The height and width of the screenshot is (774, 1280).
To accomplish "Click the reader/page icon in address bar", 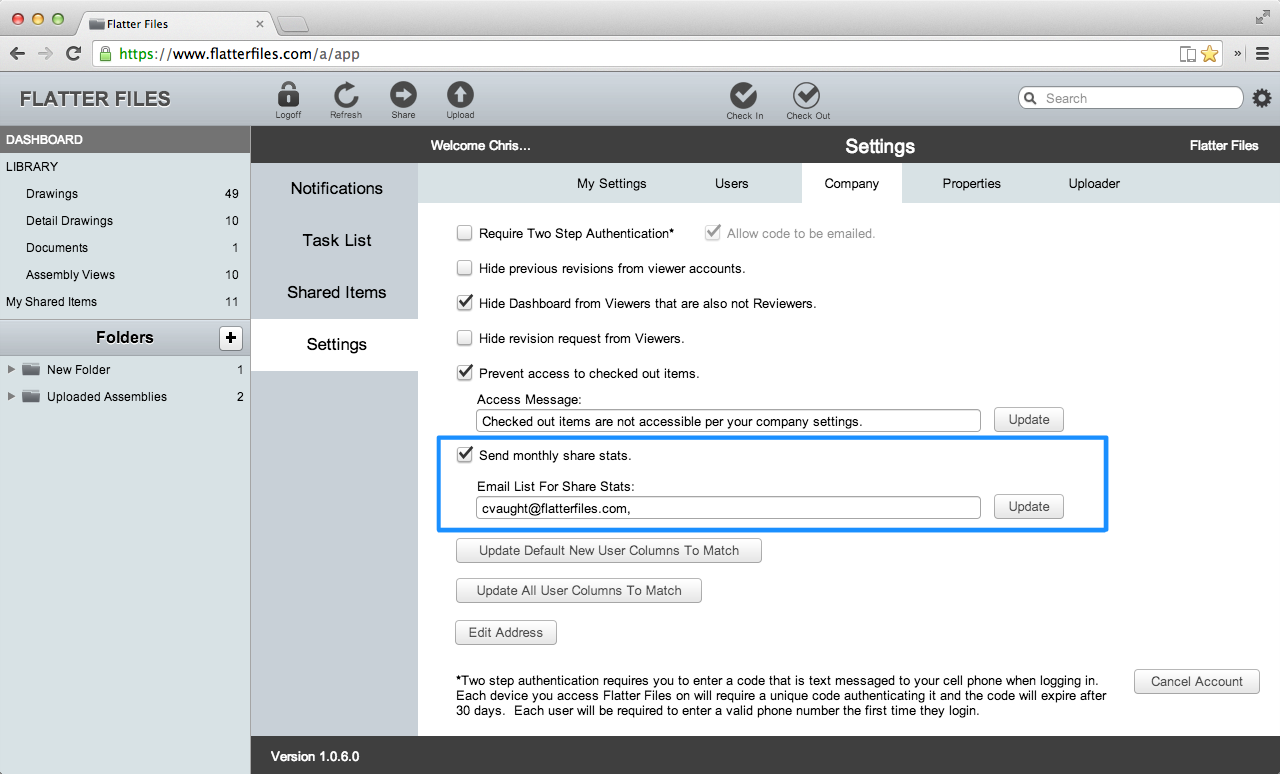I will 1188,54.
